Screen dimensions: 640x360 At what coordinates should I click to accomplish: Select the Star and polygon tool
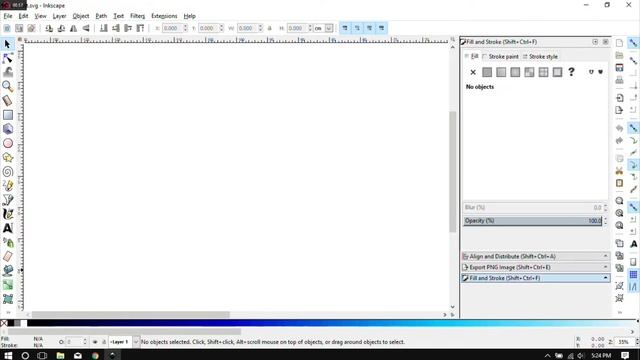(7, 158)
